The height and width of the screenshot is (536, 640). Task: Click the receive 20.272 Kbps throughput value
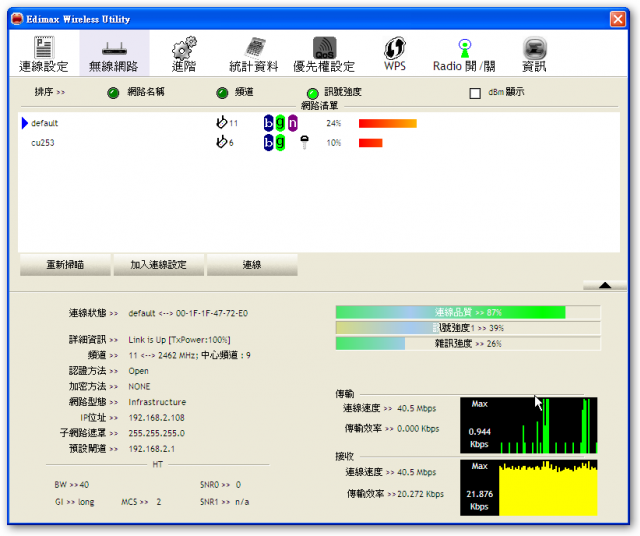pyautogui.click(x=420, y=494)
